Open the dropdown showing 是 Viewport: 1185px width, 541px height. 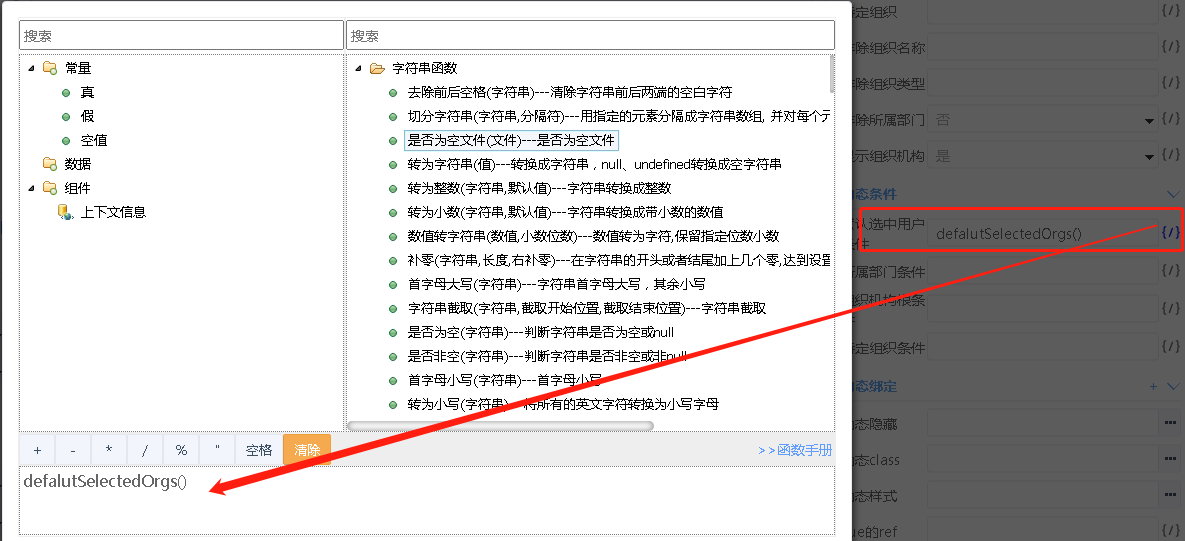(1149, 156)
